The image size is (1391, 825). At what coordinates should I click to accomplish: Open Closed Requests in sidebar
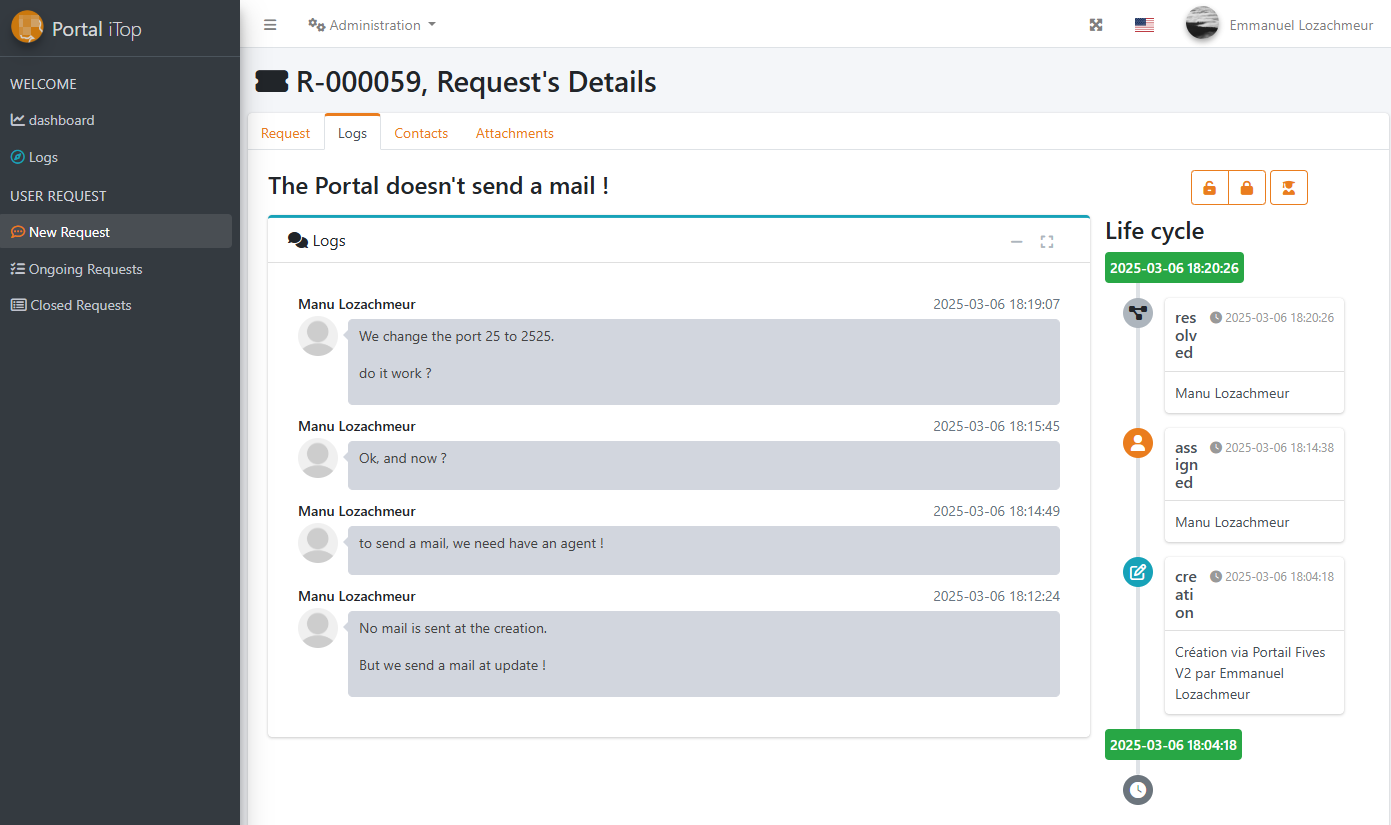pyautogui.click(x=80, y=305)
